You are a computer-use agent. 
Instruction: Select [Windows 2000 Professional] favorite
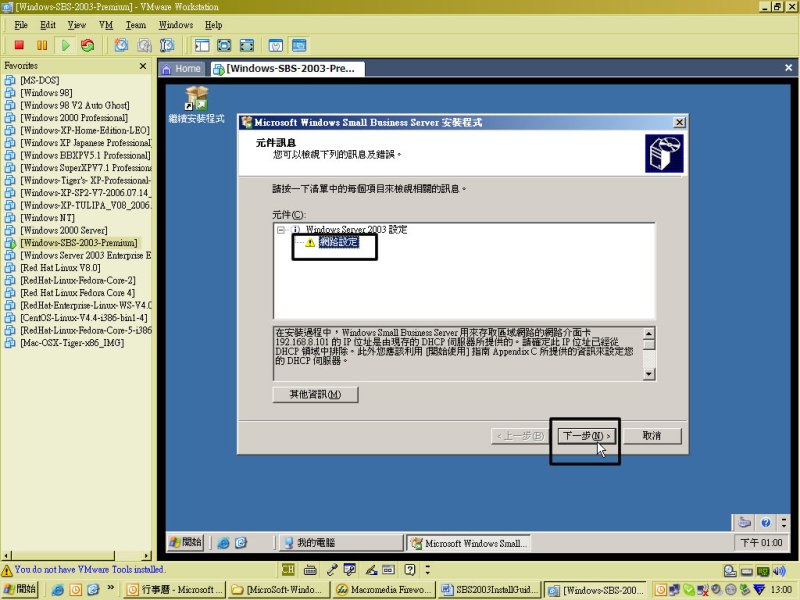tap(74, 118)
